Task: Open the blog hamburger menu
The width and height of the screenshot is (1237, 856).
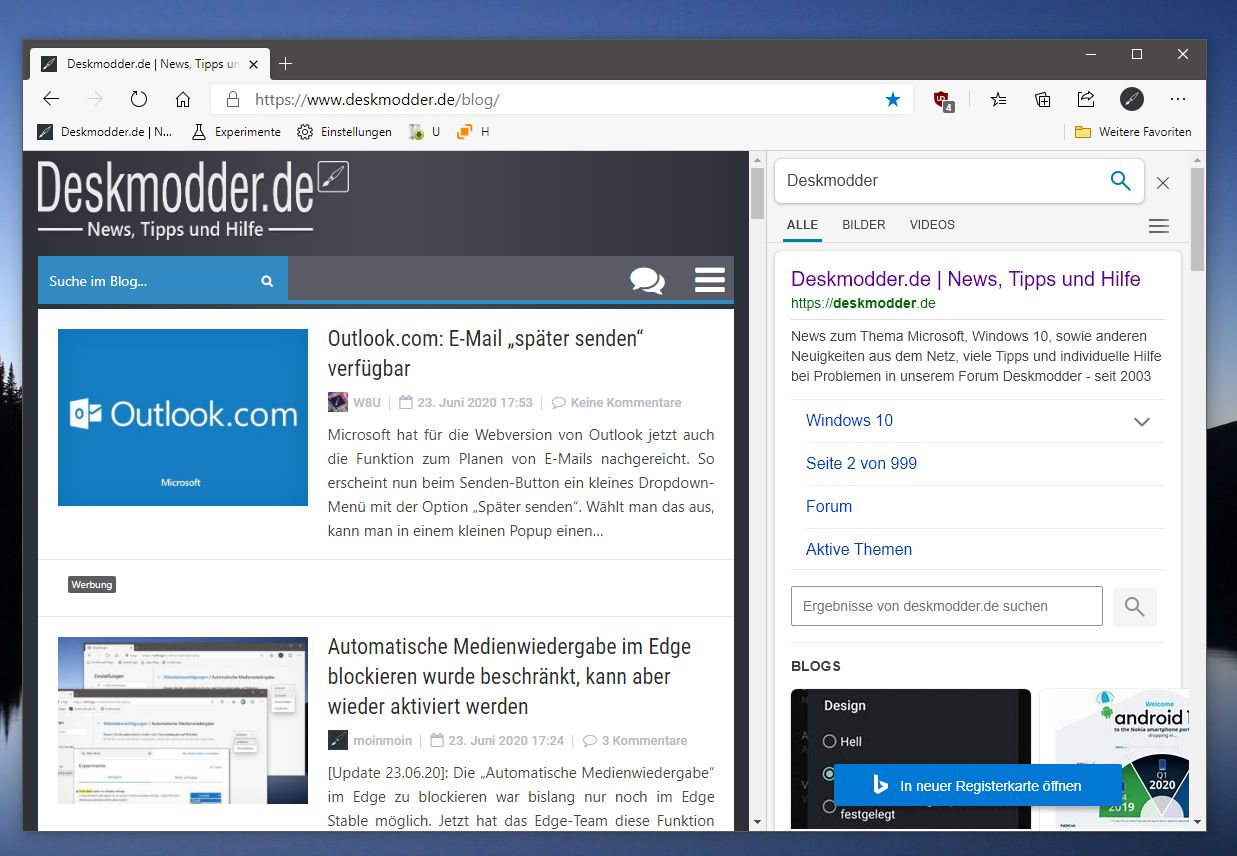Action: [710, 280]
